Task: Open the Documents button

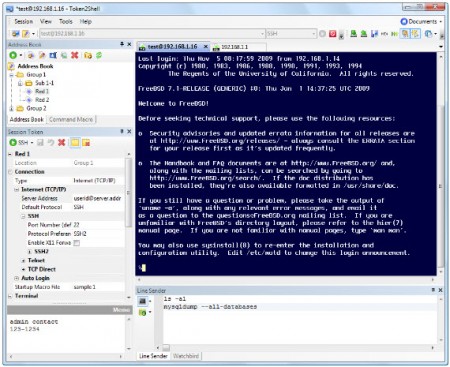Action: [x=421, y=22]
